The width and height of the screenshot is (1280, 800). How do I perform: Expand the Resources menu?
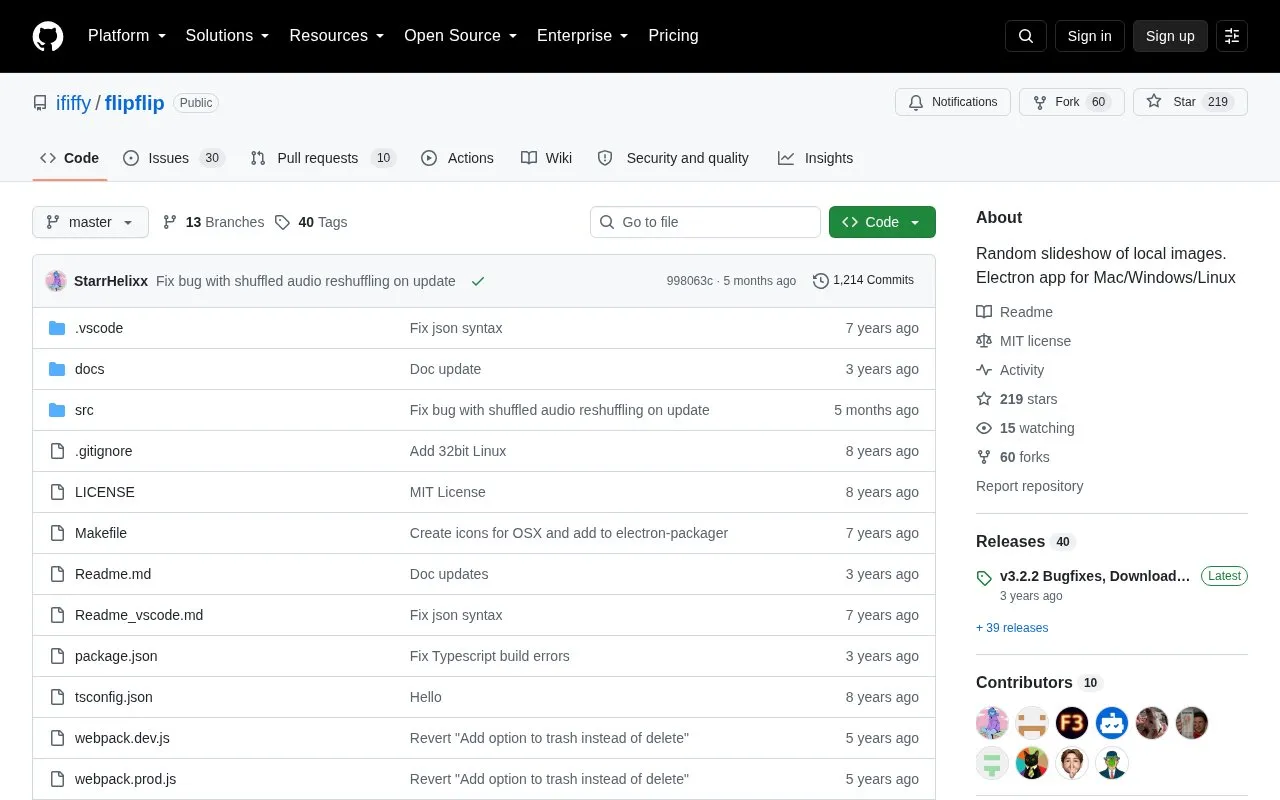coord(337,36)
